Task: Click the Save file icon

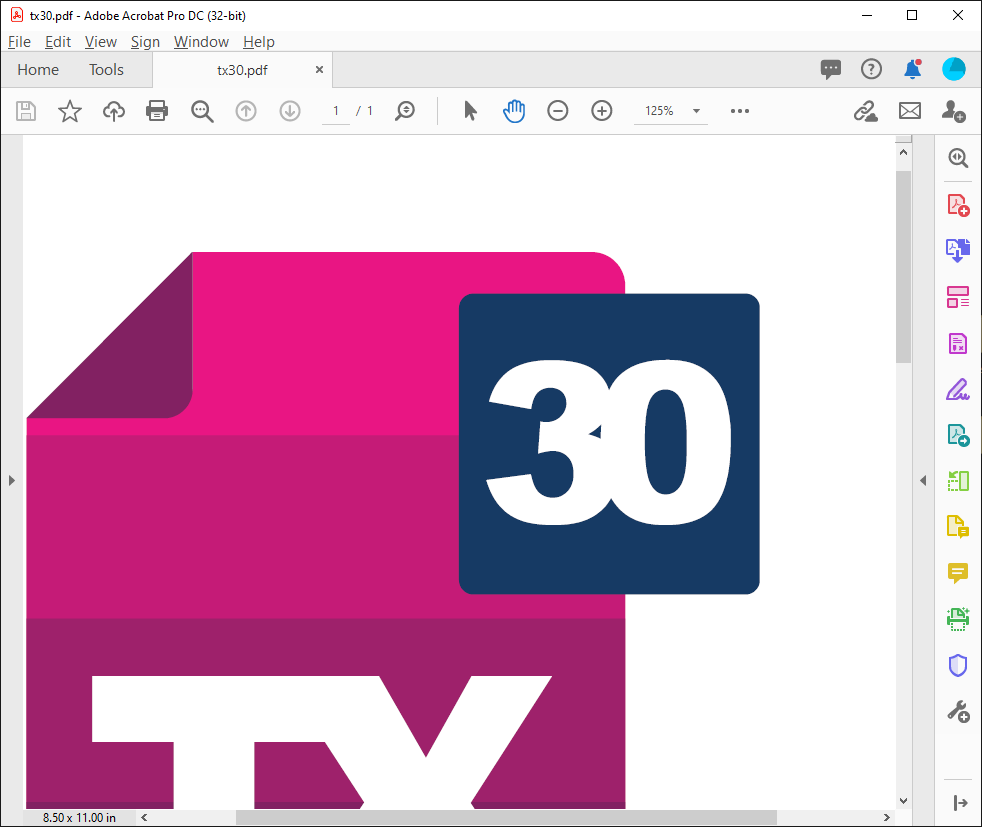Action: pos(26,111)
